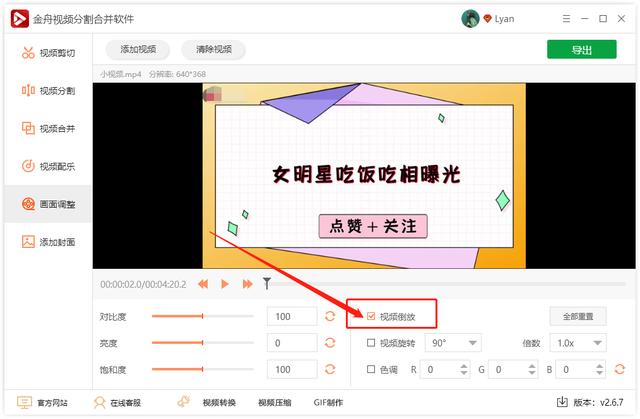640x419 pixels.
Task: Open the 90° rotation angle dropdown
Action: (453, 343)
